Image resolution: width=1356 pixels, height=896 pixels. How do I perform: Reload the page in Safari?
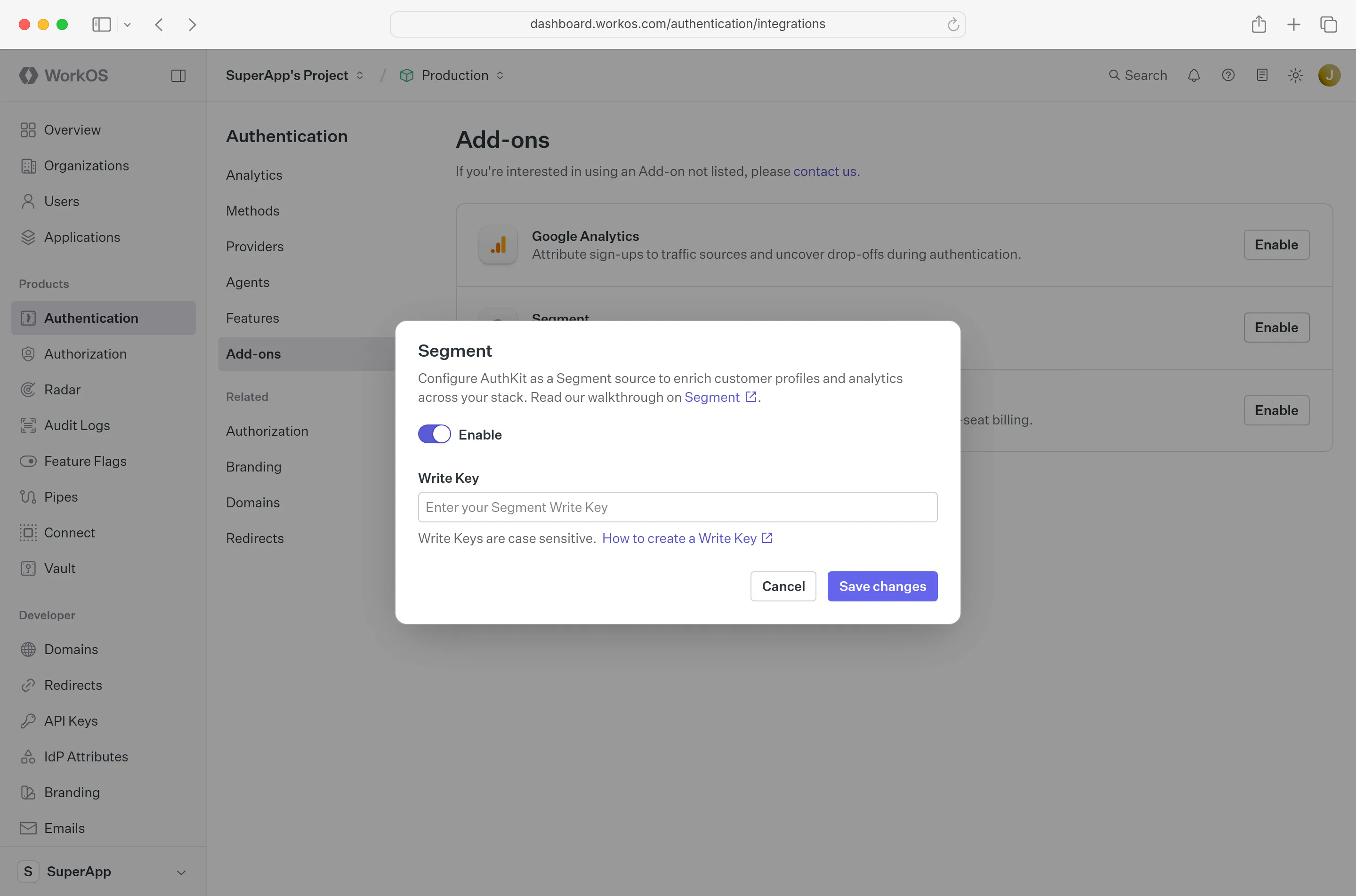tap(952, 24)
